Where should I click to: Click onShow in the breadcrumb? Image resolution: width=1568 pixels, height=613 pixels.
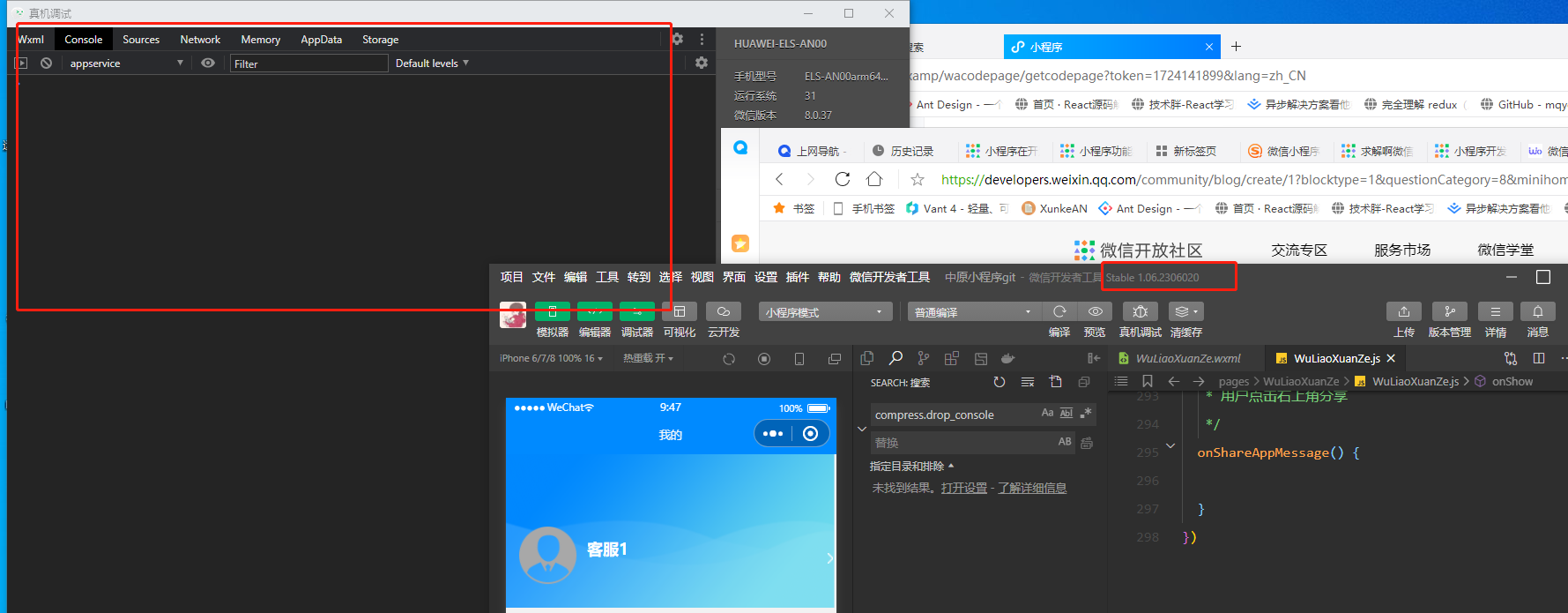[1512, 381]
